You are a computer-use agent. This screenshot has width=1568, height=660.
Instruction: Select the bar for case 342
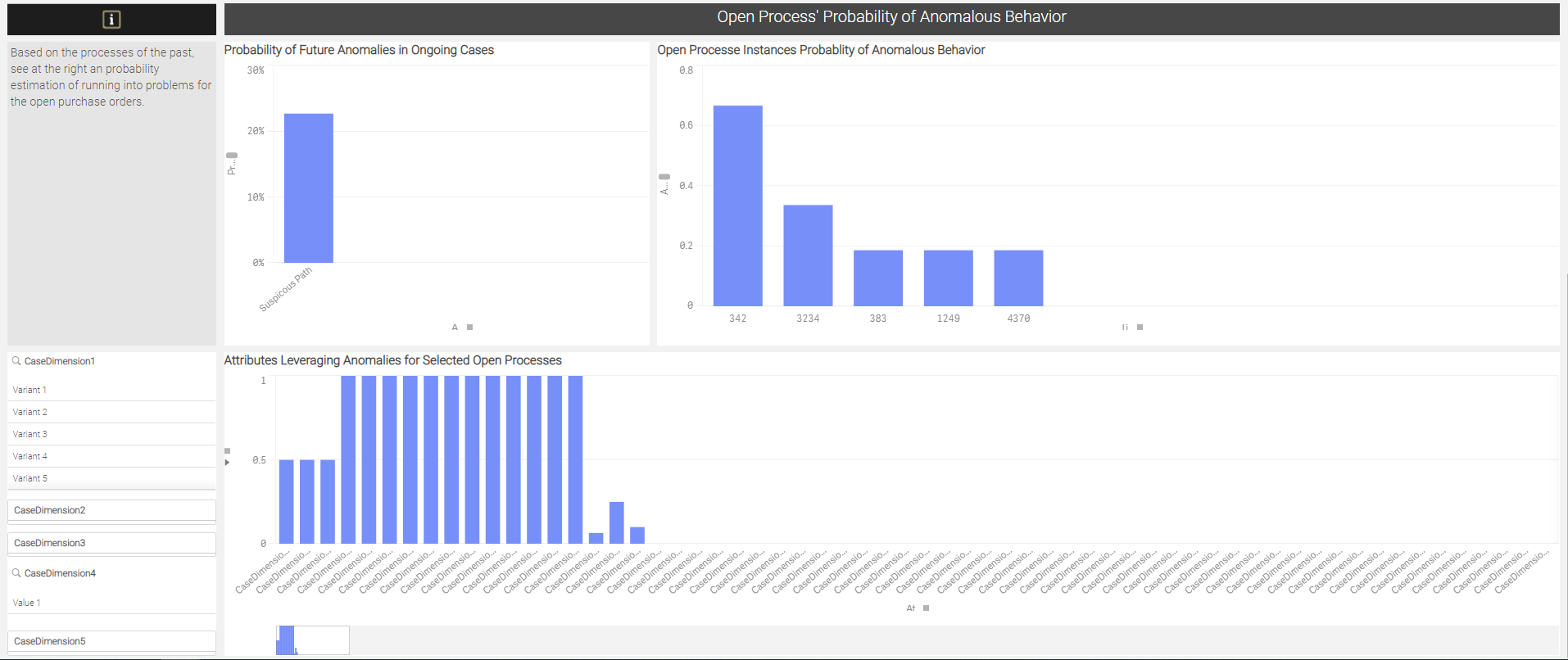point(737,206)
